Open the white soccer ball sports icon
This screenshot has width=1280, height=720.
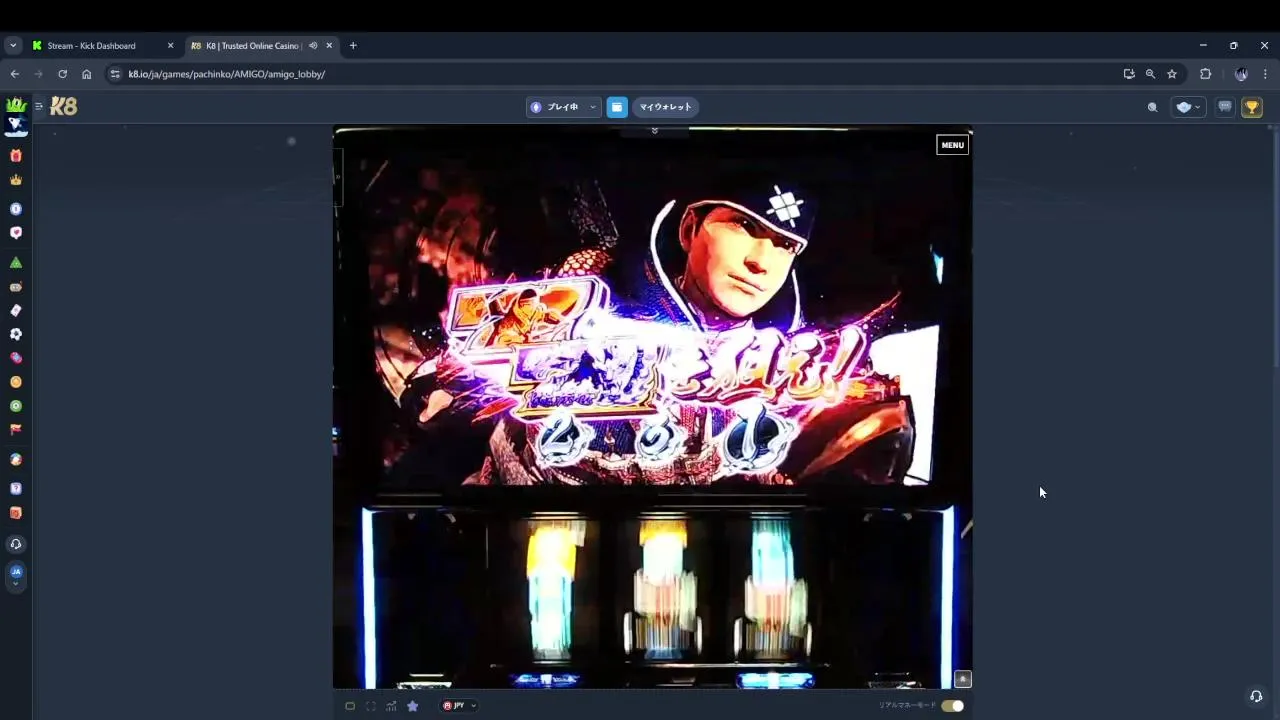click(x=16, y=334)
